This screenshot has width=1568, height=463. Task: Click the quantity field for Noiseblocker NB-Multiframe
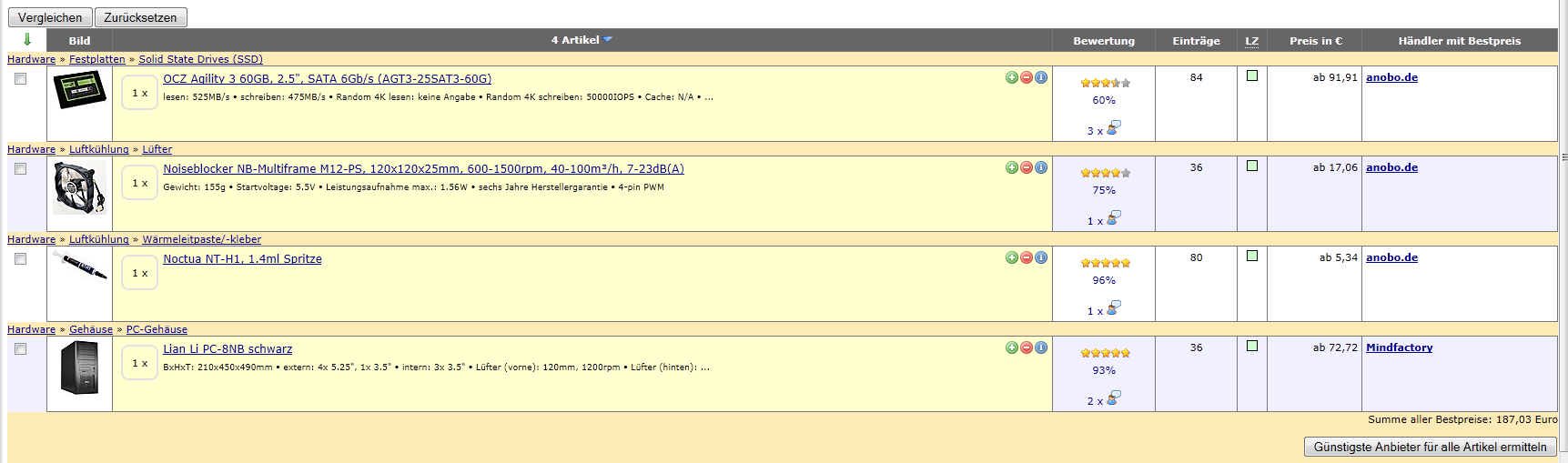(140, 183)
